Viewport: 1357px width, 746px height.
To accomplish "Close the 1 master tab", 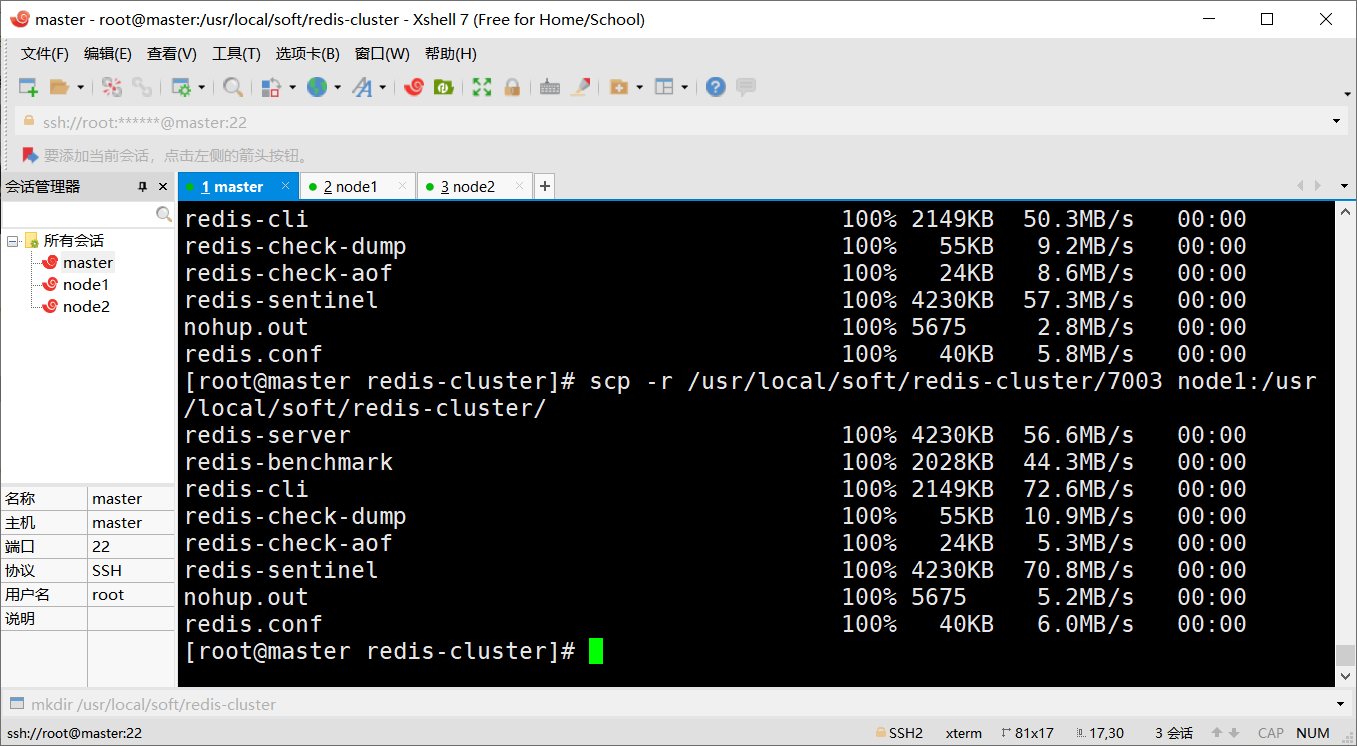I will 286,186.
